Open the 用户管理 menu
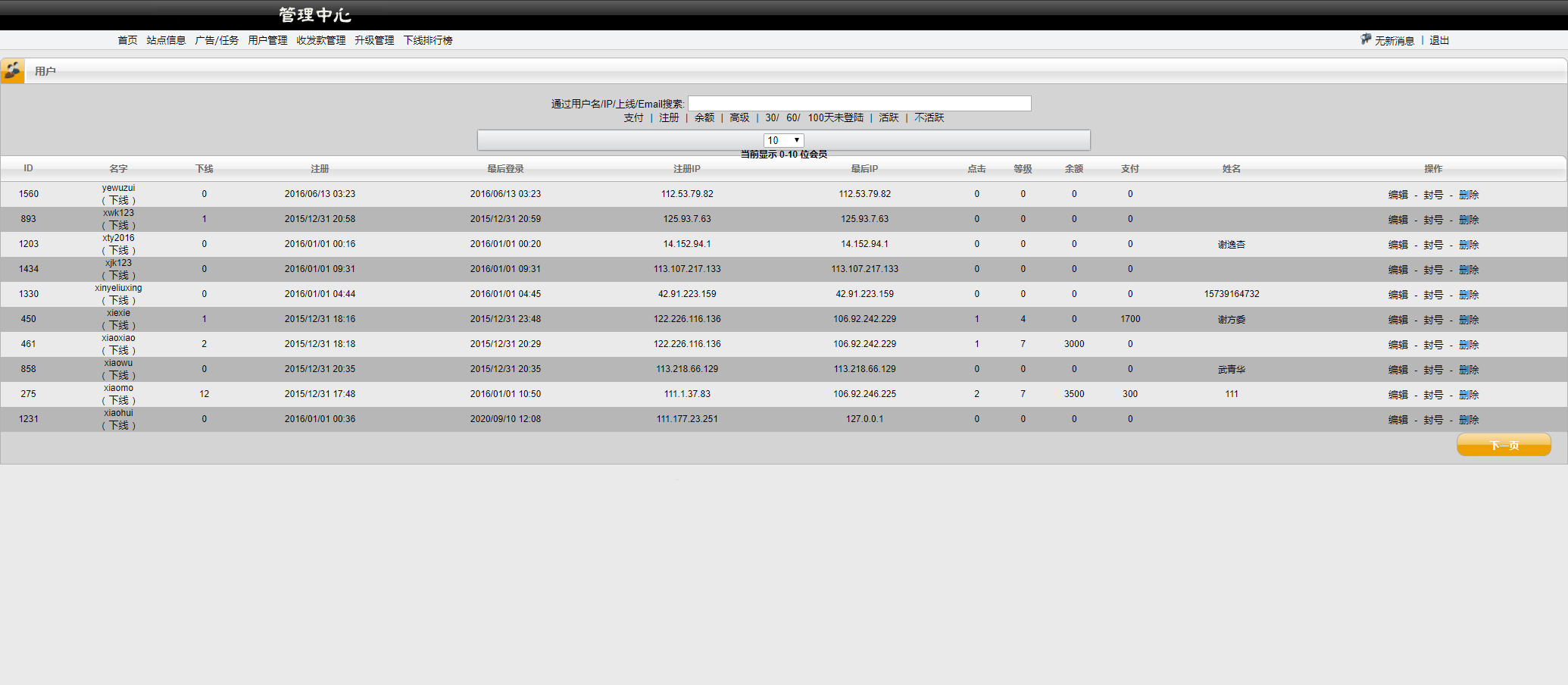The height and width of the screenshot is (685, 1568). point(267,40)
